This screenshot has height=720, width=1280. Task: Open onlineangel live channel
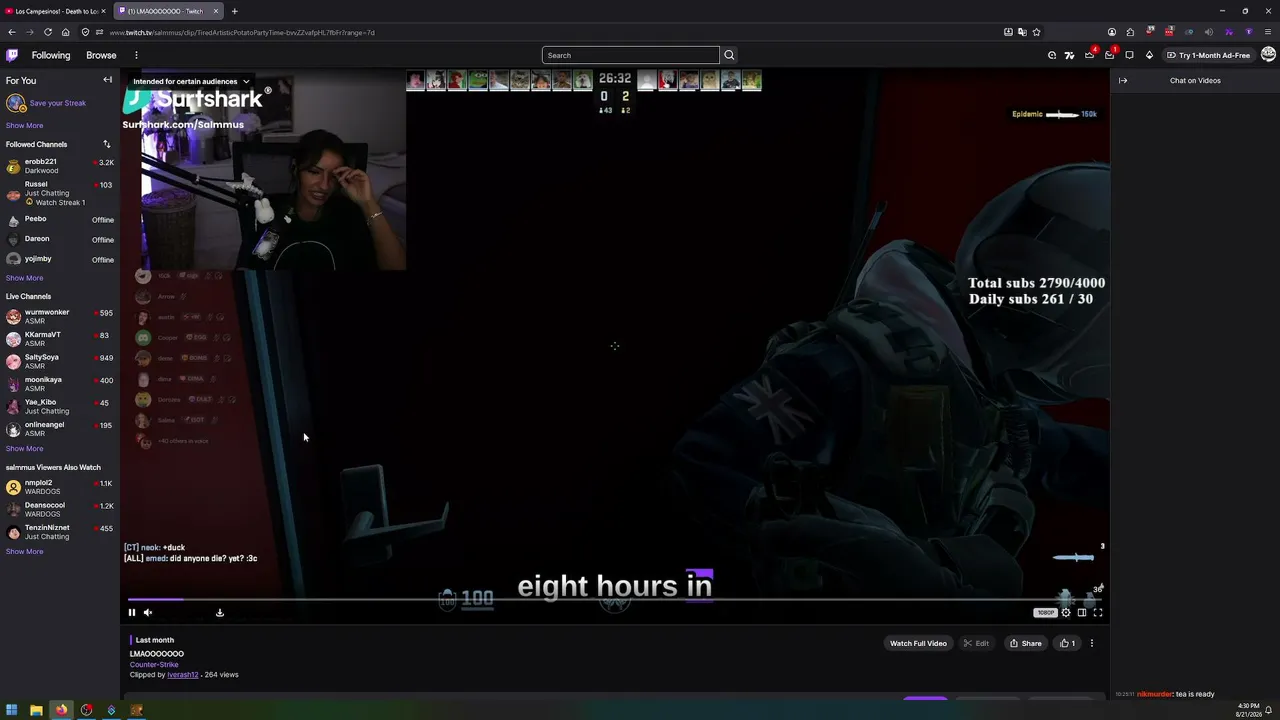60,429
